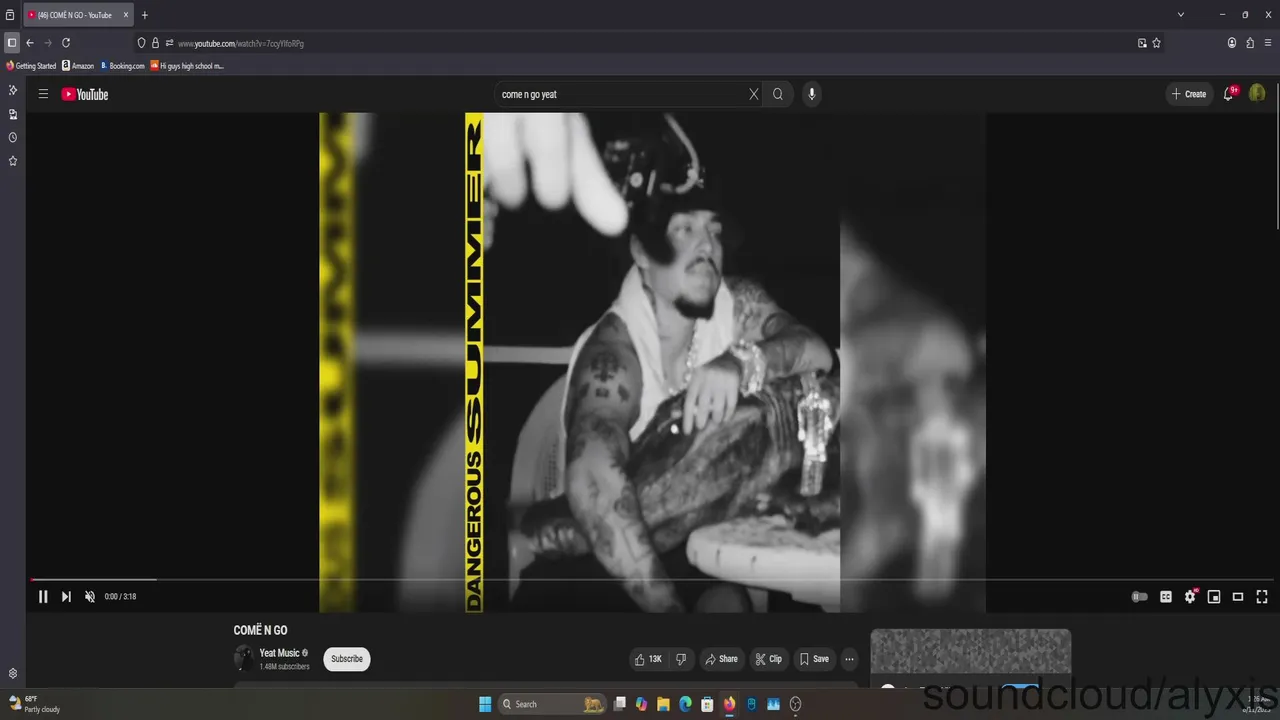Click the taskbar Search box
Image resolution: width=1280 pixels, height=720 pixels.
pyautogui.click(x=550, y=704)
